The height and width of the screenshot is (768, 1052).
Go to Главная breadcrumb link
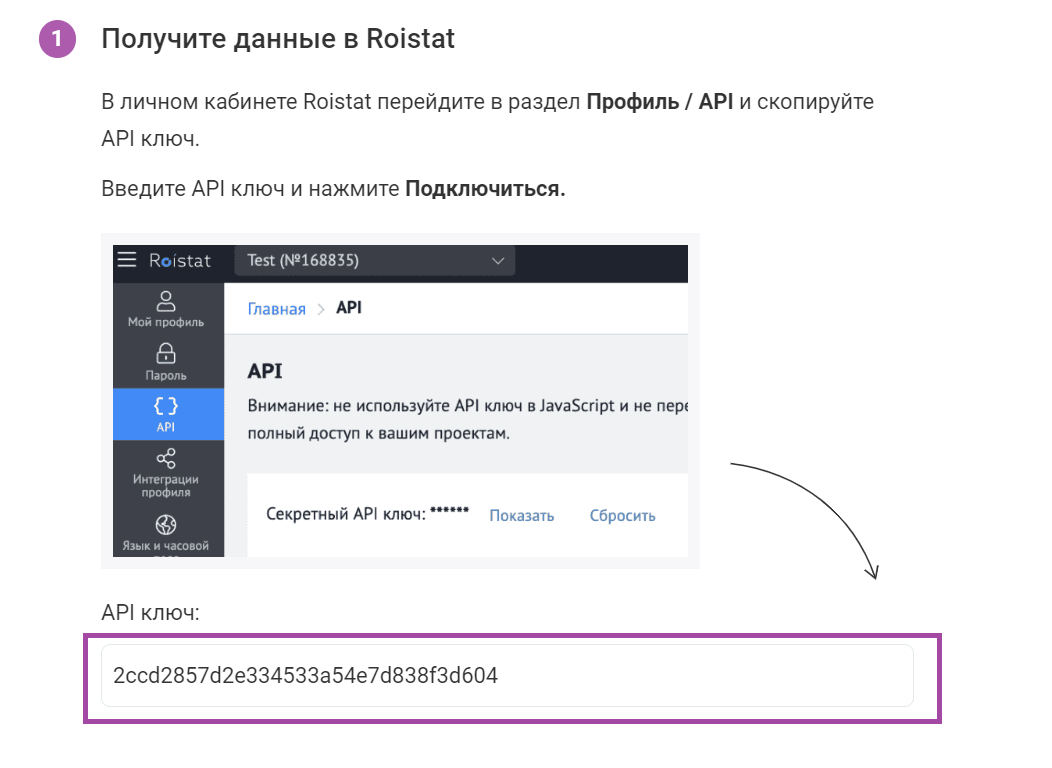pos(276,309)
